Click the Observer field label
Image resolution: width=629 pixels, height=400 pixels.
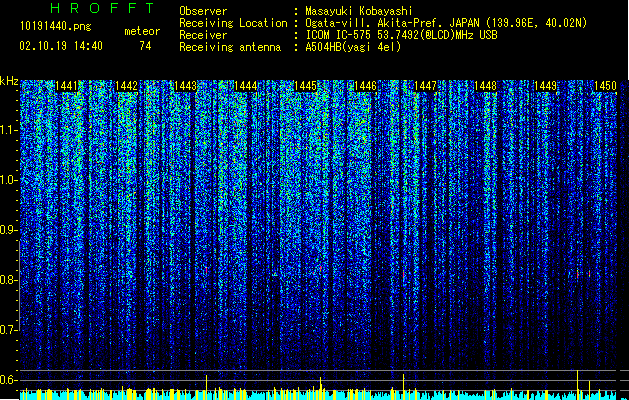[x=203, y=11]
